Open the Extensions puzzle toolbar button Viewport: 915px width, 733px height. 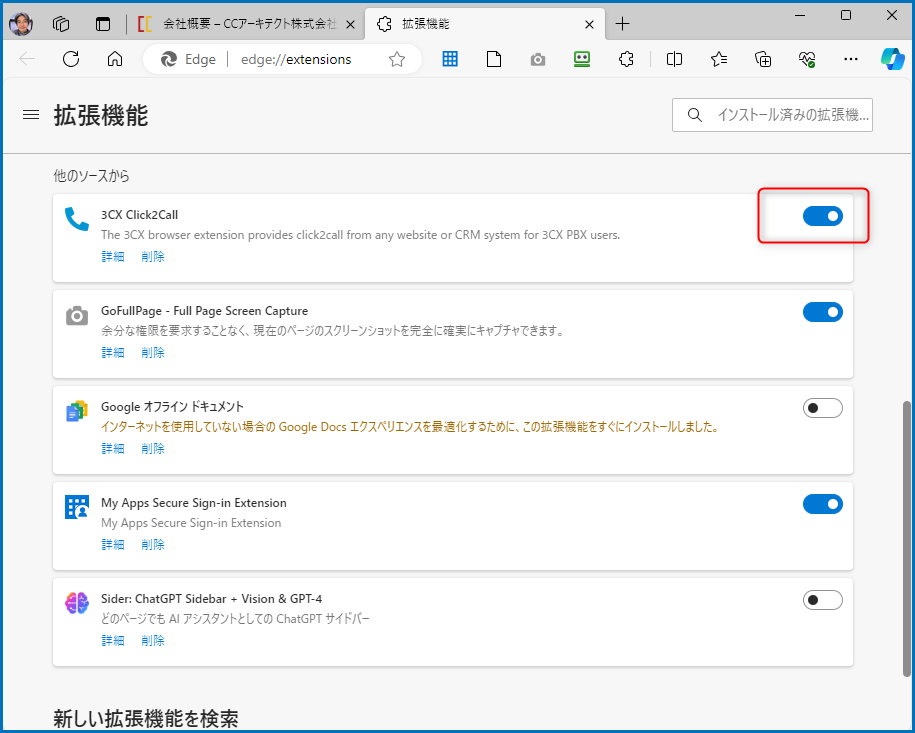click(626, 59)
